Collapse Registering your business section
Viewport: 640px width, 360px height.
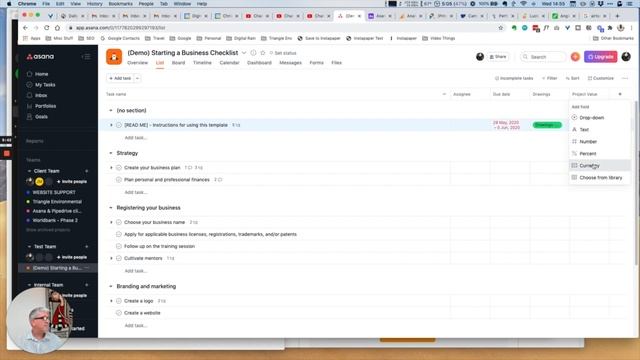click(x=111, y=208)
